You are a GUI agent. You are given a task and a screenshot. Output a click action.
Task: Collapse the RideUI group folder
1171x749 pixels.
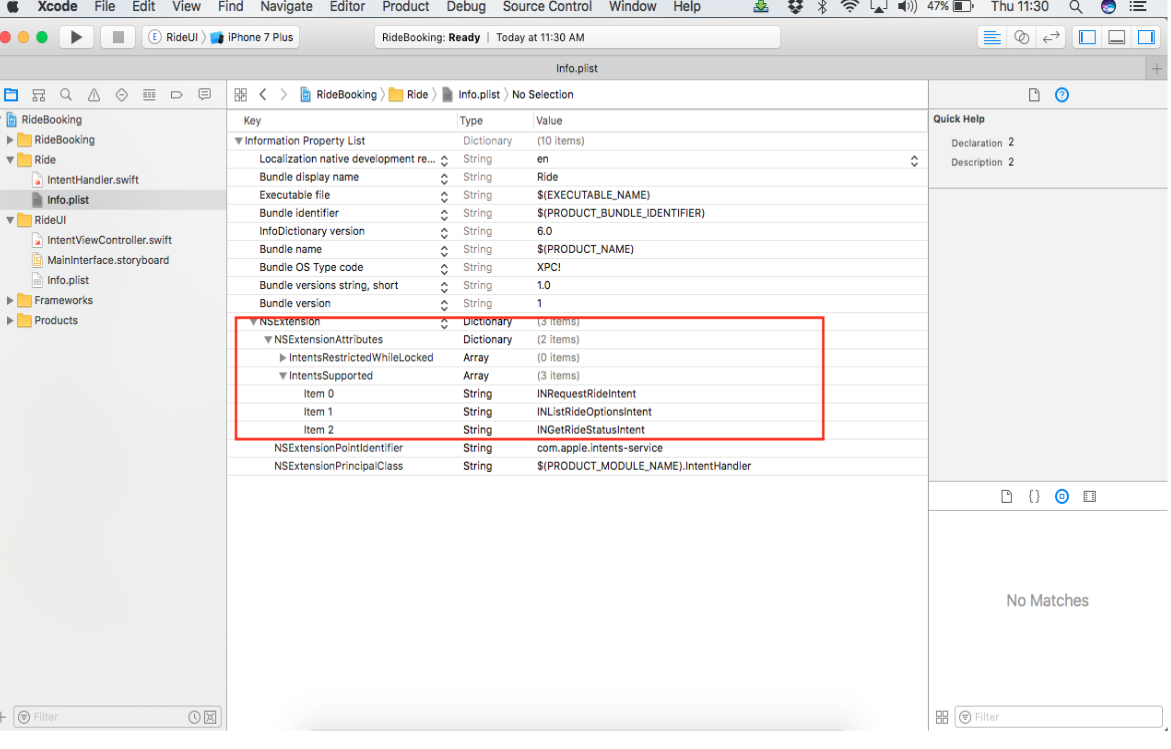10,220
